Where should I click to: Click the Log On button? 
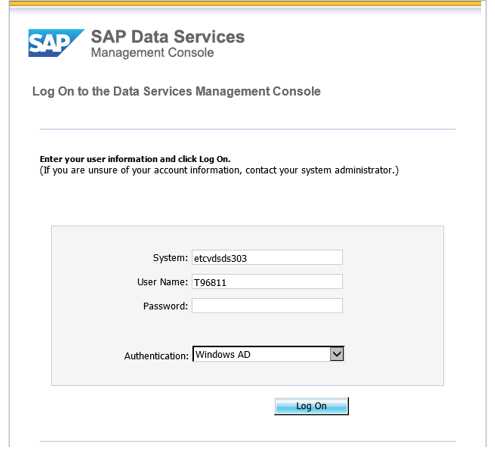[x=311, y=406]
